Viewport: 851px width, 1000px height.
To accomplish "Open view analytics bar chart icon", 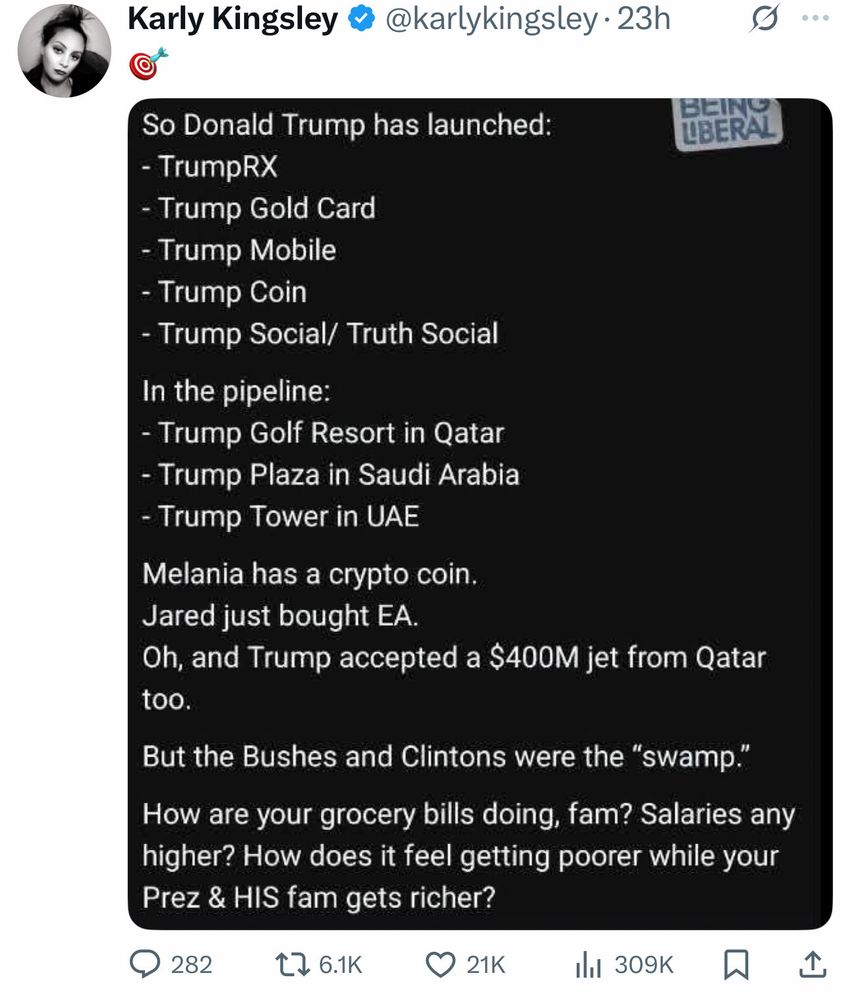I will pos(589,964).
